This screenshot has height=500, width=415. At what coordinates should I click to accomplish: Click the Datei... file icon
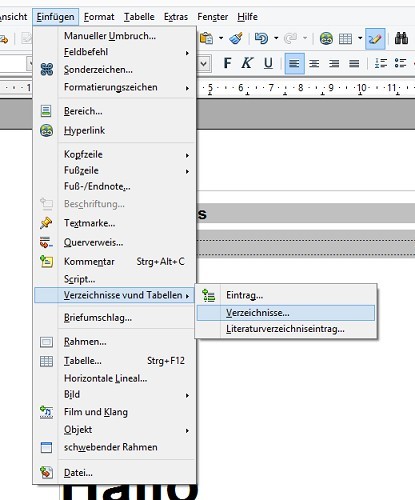[46, 473]
